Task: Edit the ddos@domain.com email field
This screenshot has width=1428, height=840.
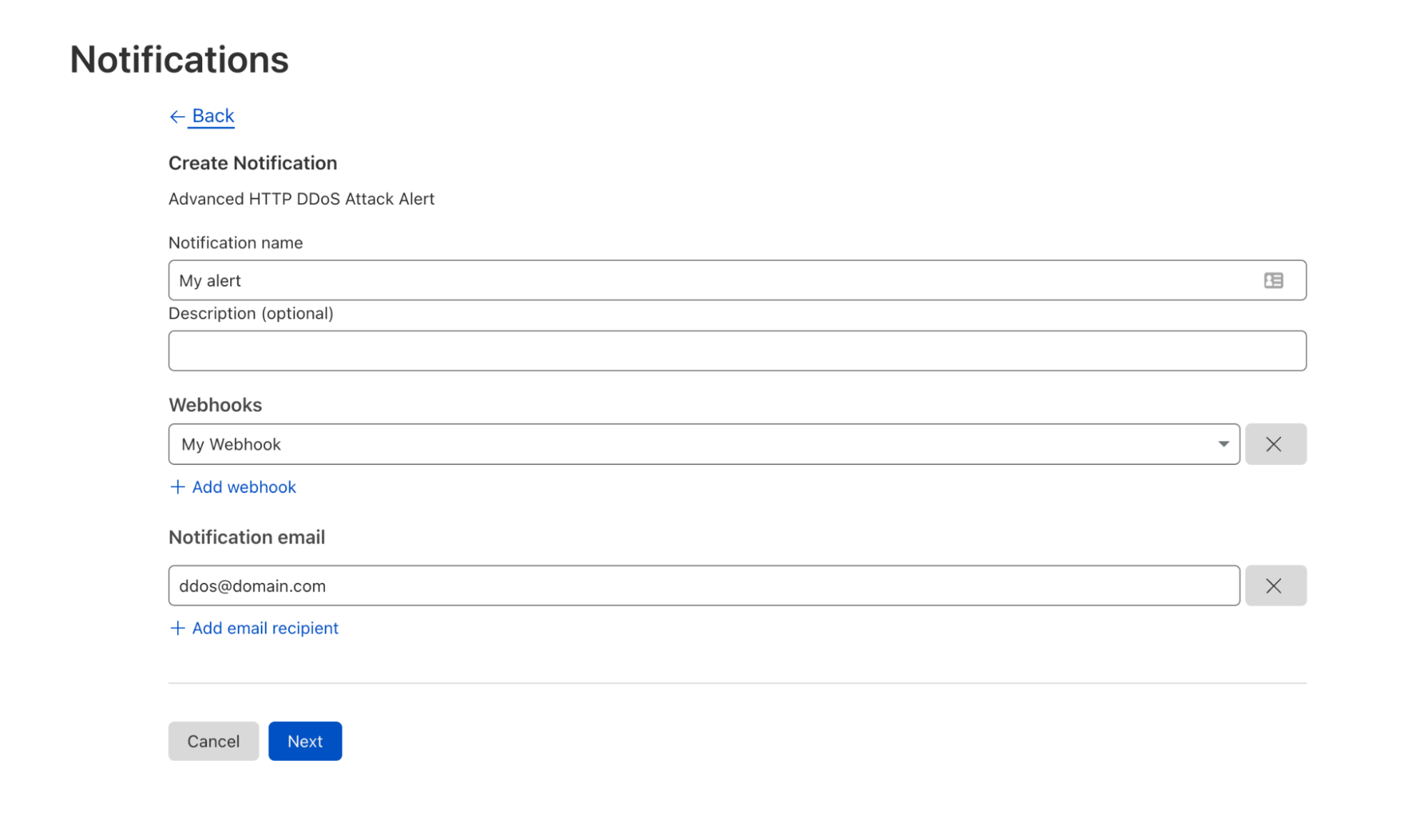Action: (704, 586)
